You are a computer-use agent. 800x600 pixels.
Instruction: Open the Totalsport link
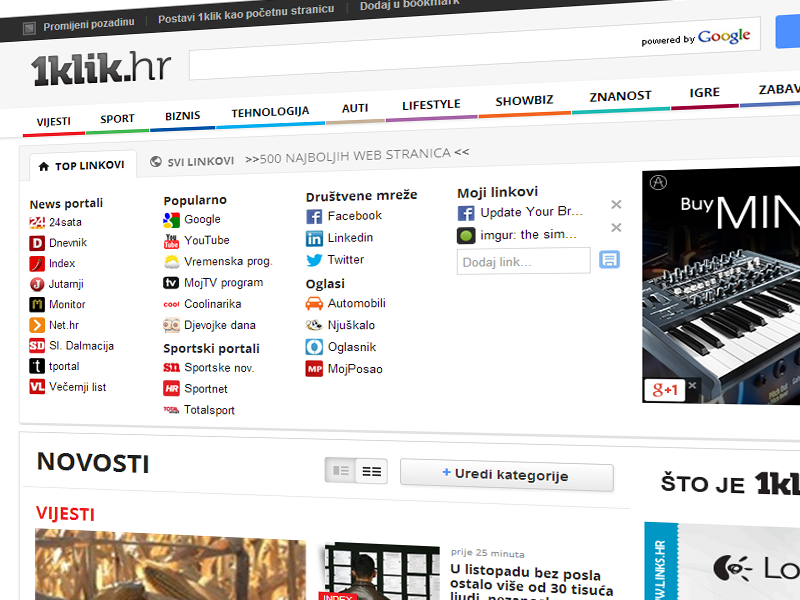click(x=209, y=410)
